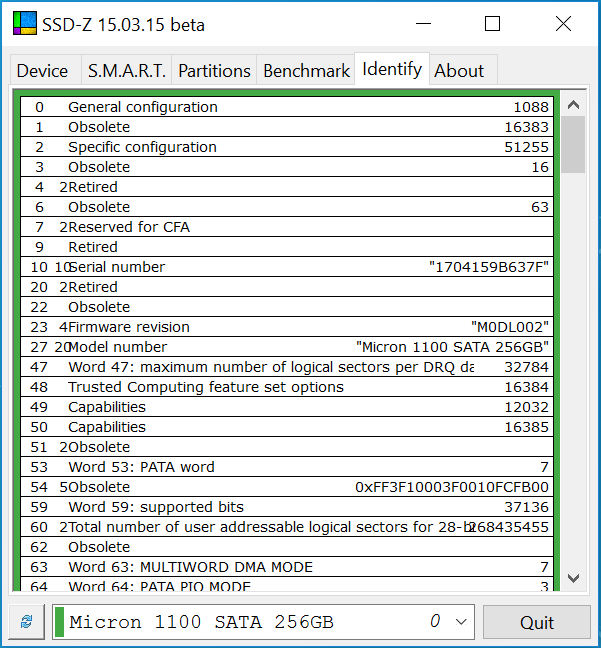Select the Partitions tab
This screenshot has height=648, width=601.
point(214,71)
